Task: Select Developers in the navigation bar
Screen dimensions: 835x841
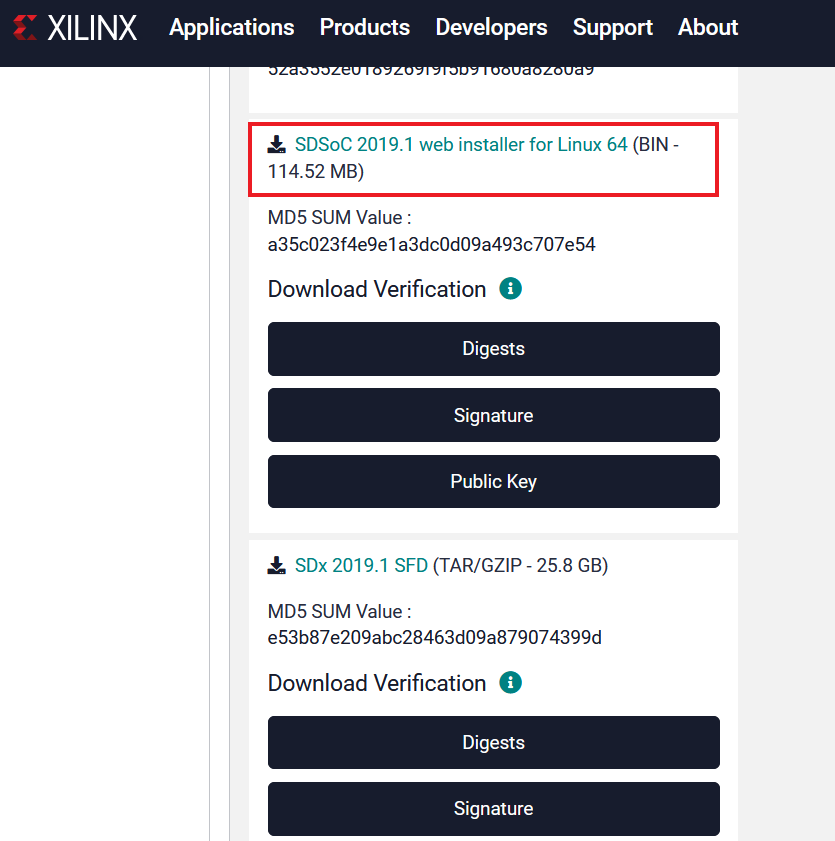Action: [491, 28]
